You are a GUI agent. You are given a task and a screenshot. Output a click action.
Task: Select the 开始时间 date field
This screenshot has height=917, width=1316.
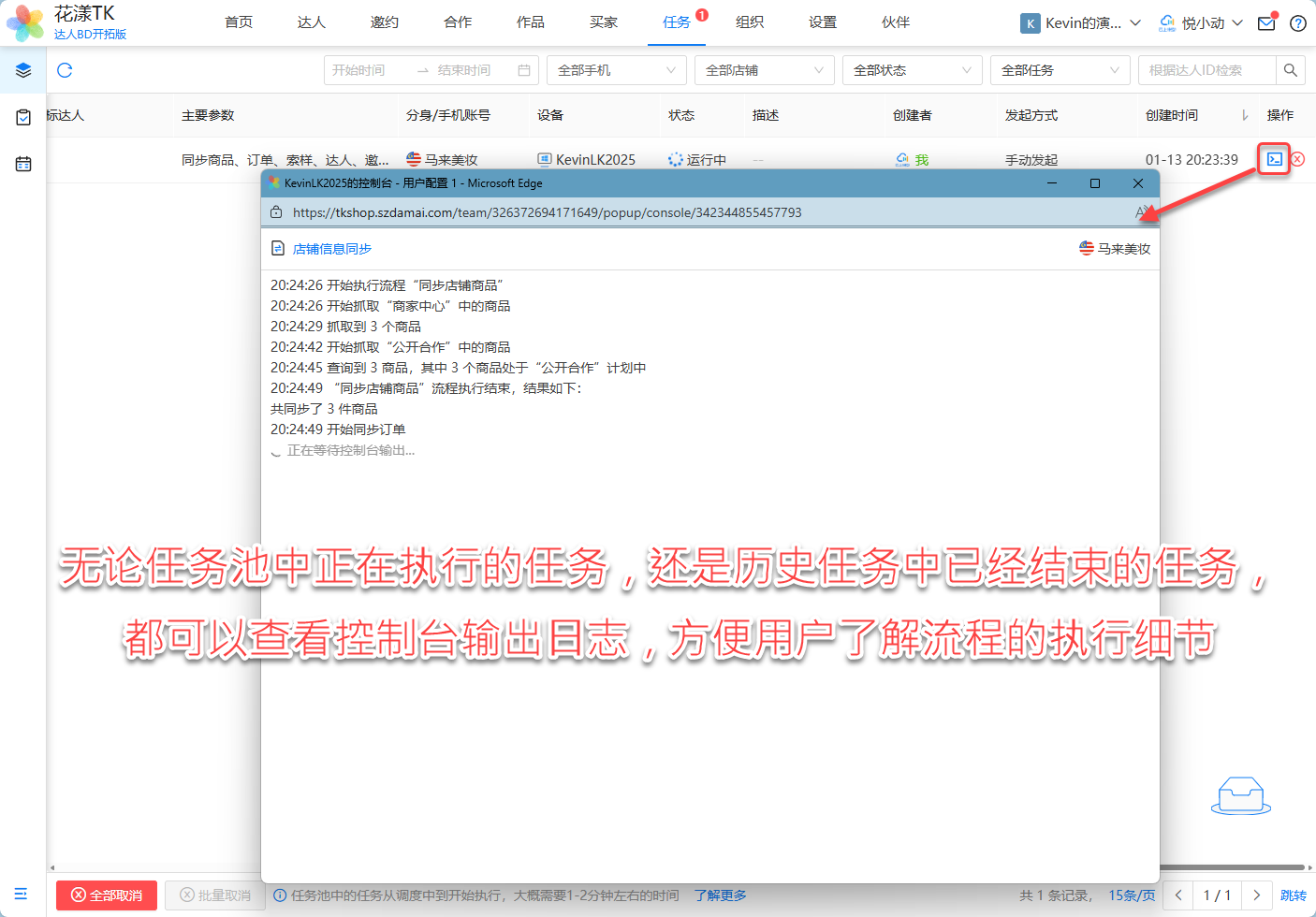pyautogui.click(x=370, y=70)
